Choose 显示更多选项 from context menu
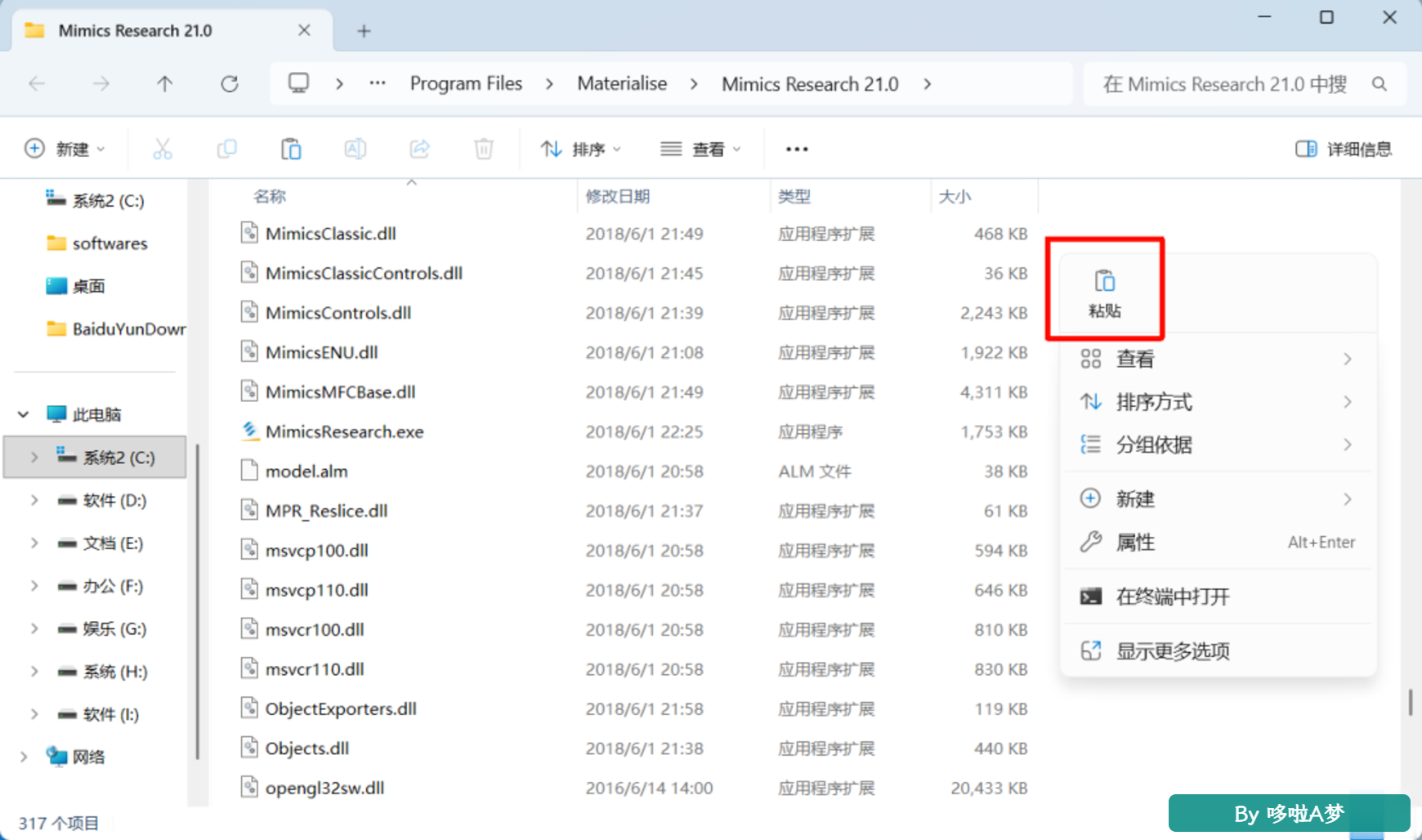The image size is (1422, 840). point(1218,651)
